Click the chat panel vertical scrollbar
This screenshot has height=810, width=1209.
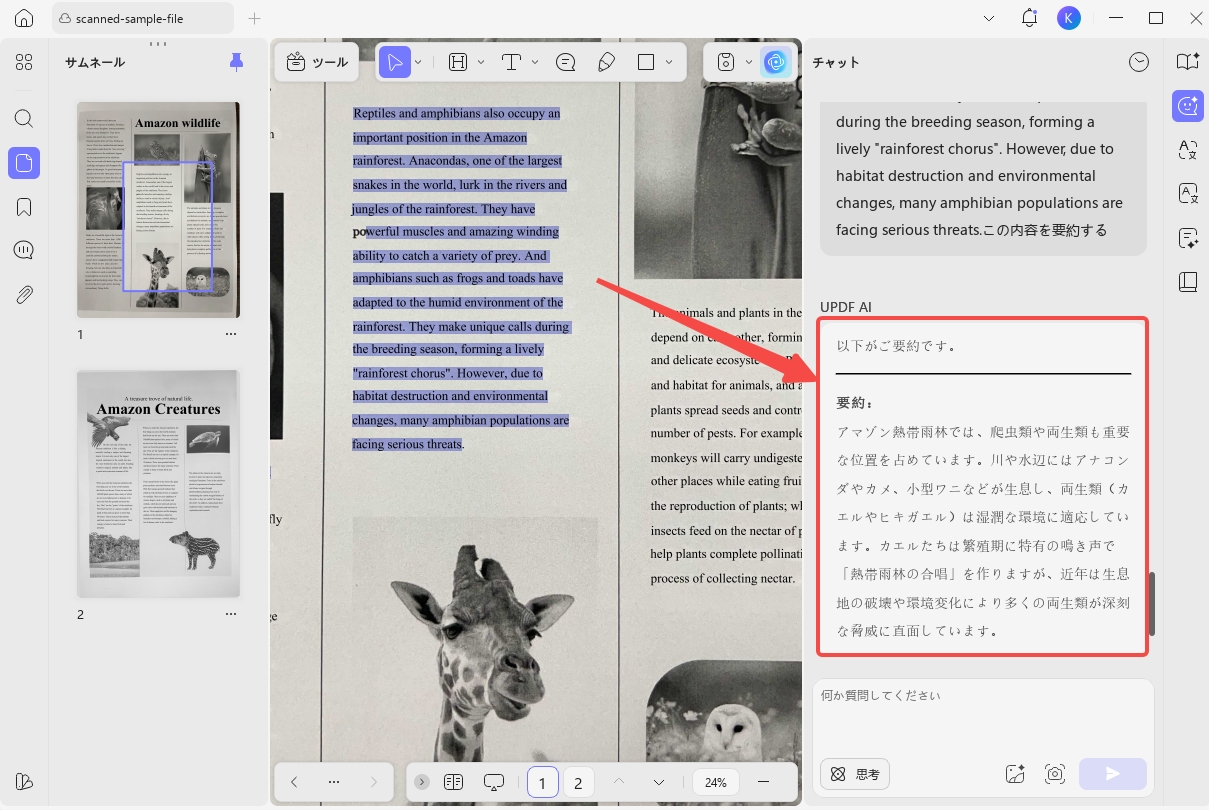(x=1152, y=603)
